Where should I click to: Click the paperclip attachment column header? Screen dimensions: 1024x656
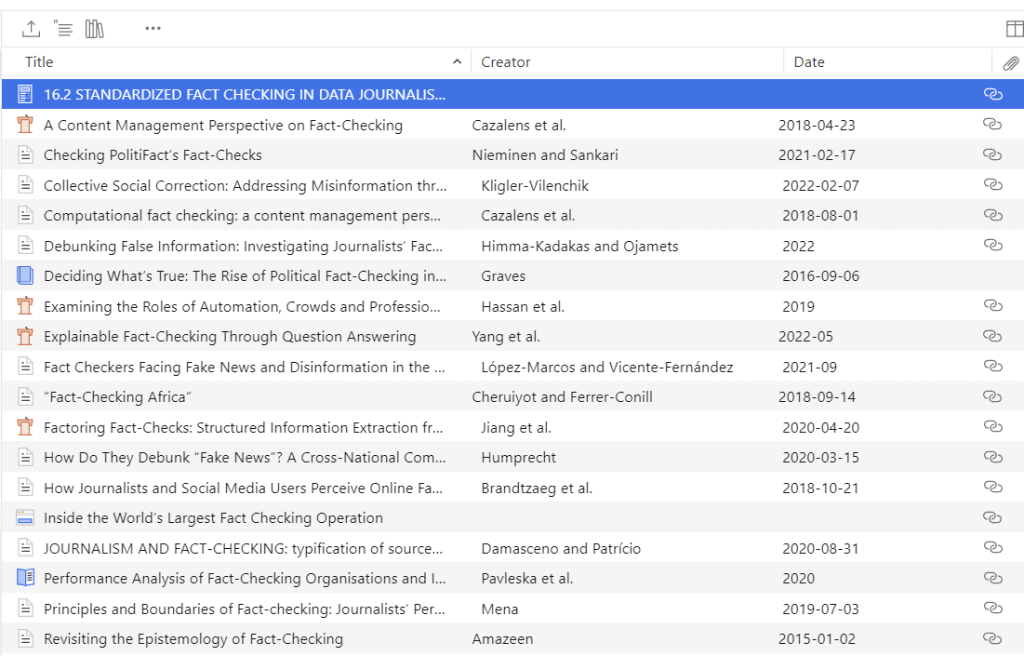click(1010, 63)
